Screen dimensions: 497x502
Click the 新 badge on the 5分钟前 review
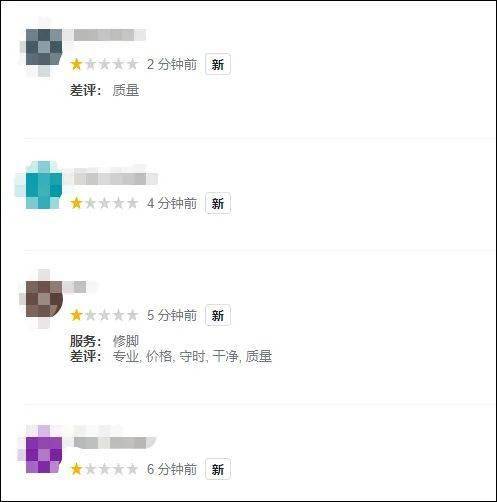point(218,315)
